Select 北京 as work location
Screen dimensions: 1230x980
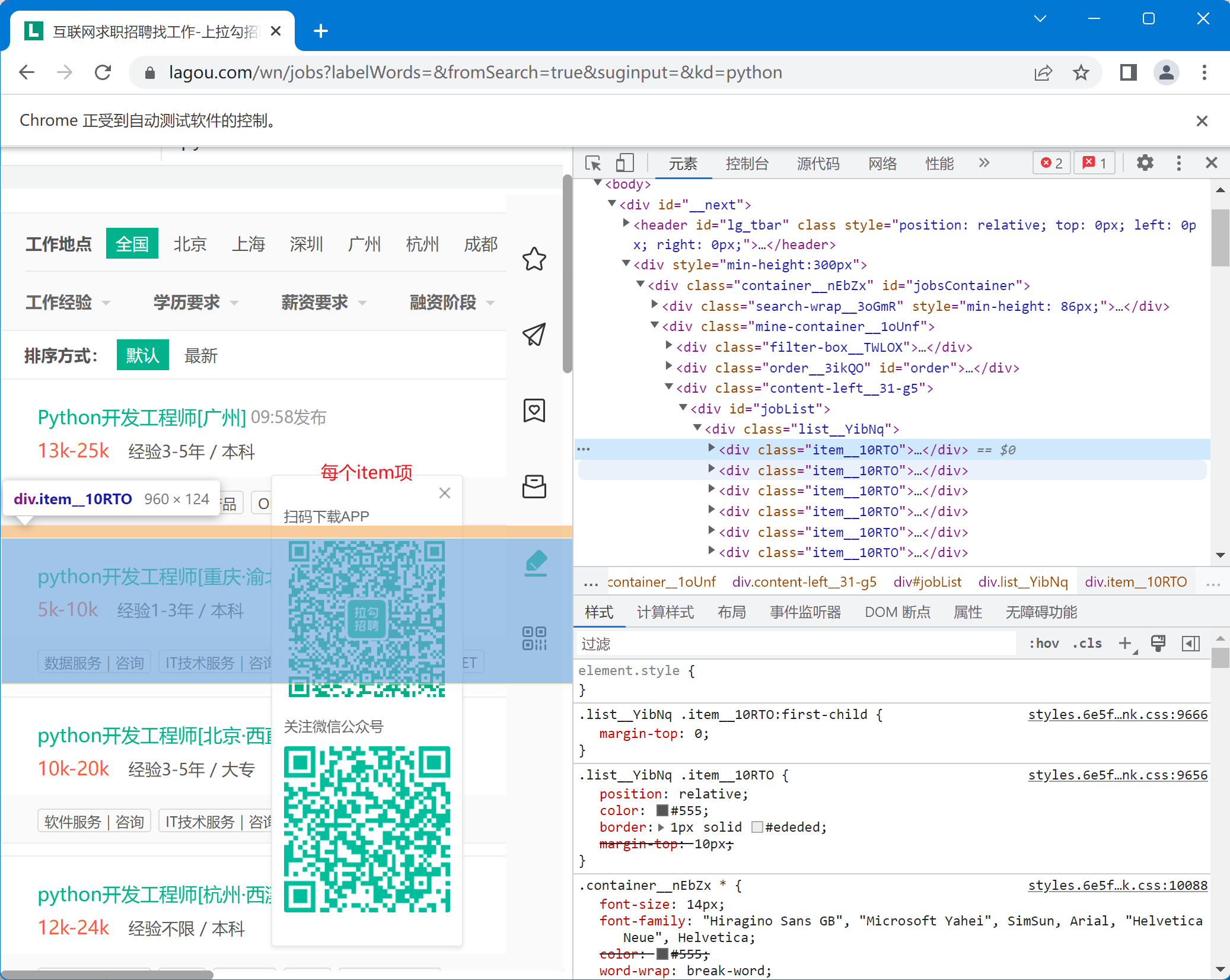pos(190,244)
